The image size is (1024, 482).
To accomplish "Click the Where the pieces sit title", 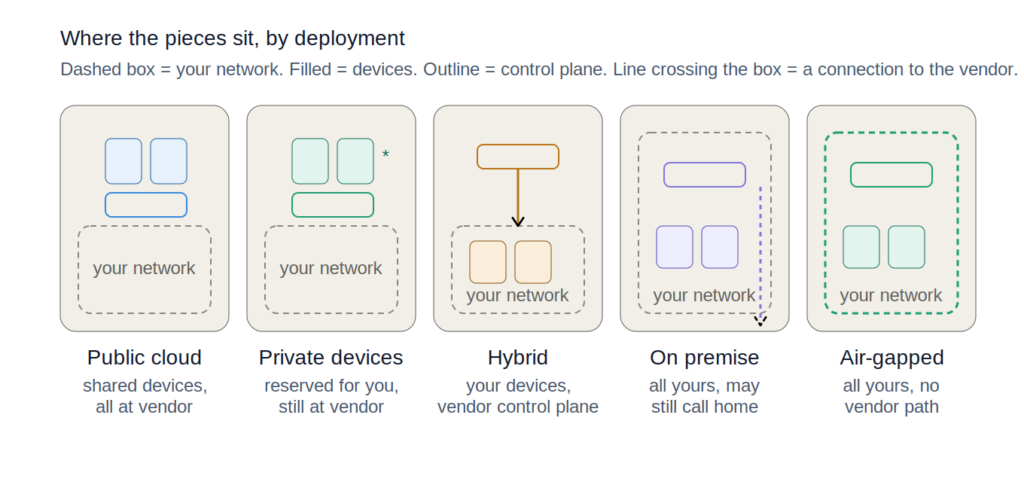I will pyautogui.click(x=232, y=39).
